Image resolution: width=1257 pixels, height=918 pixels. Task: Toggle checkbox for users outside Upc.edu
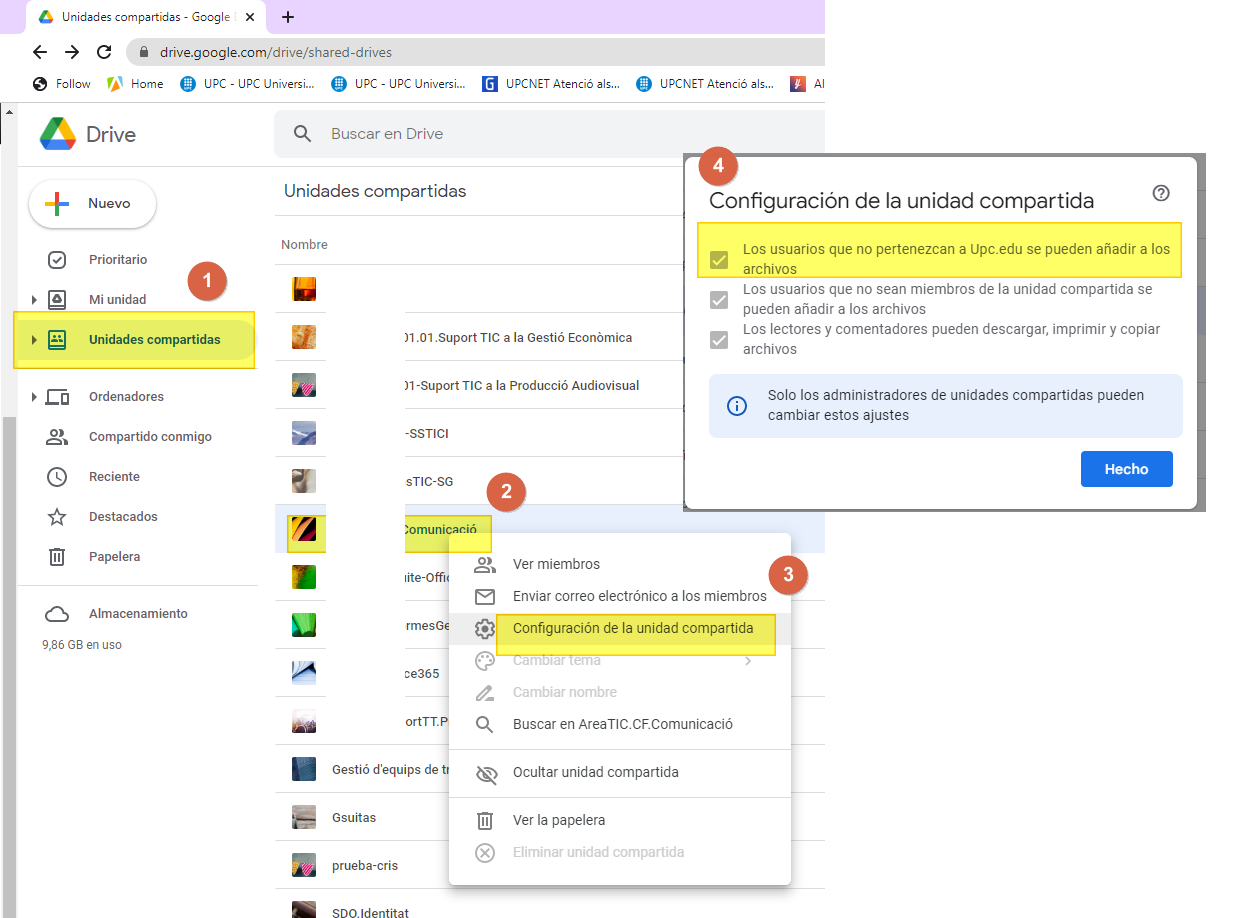coord(719,260)
